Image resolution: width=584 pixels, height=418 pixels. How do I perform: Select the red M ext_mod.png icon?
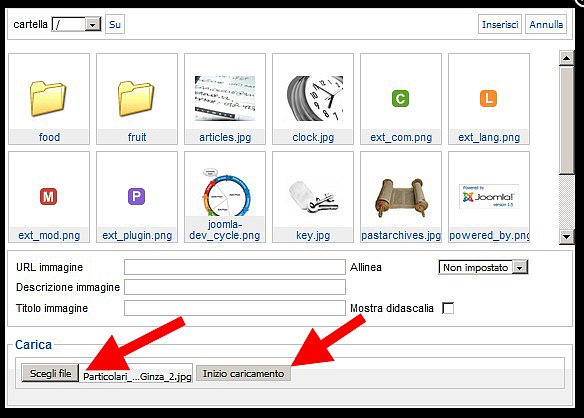click(48, 197)
